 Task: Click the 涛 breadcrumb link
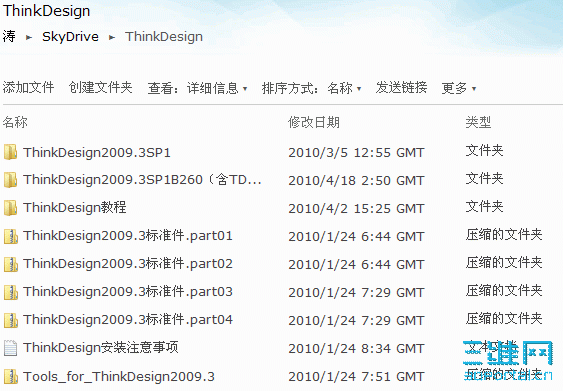point(9,36)
